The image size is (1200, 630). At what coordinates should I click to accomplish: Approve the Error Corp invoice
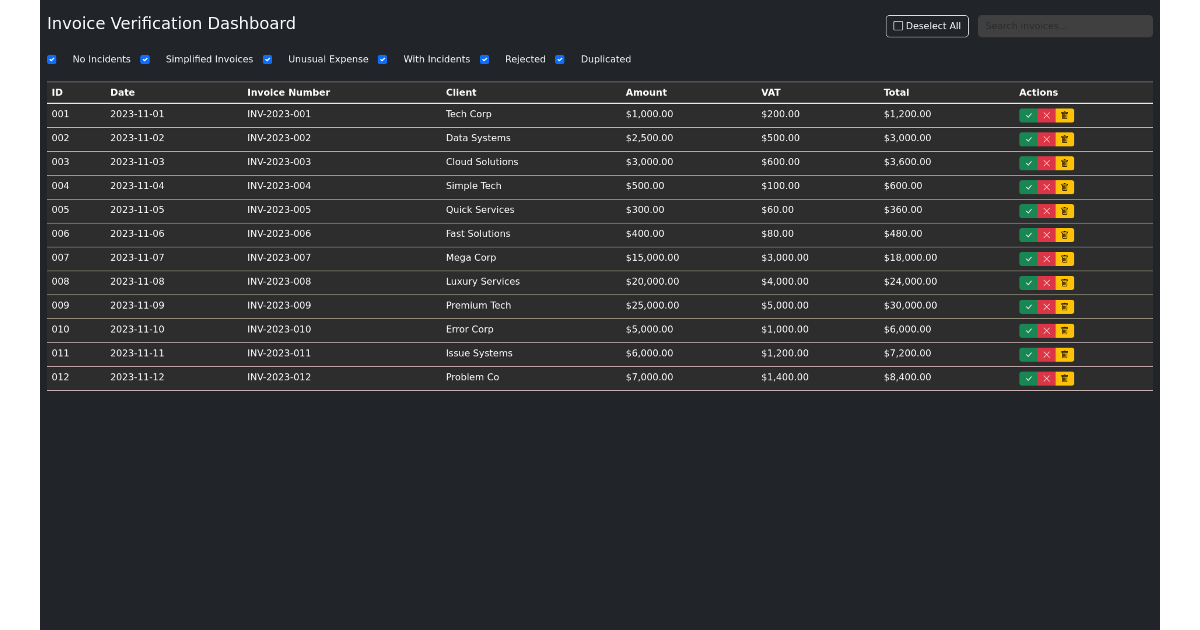click(x=1028, y=331)
